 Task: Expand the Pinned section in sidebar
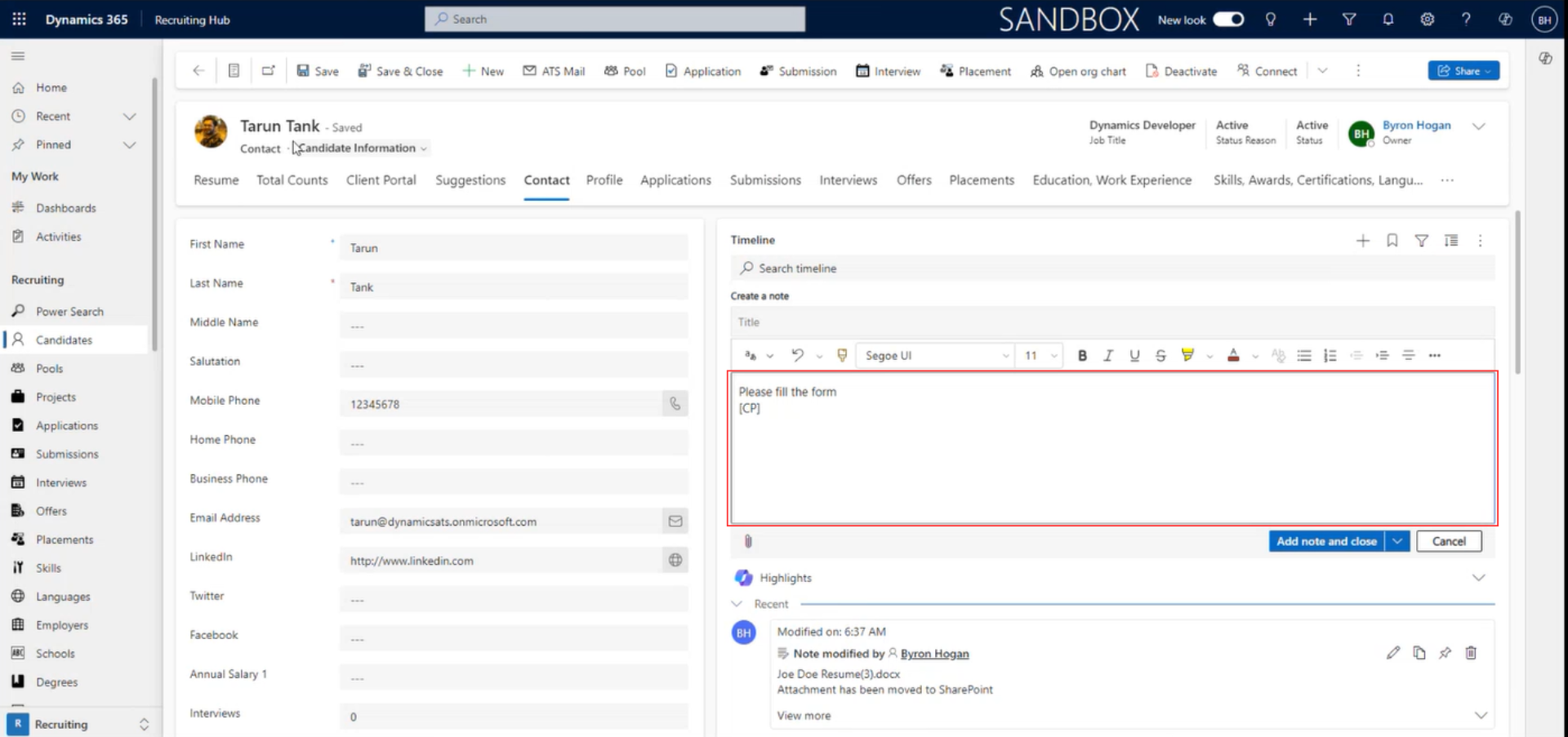[x=129, y=144]
